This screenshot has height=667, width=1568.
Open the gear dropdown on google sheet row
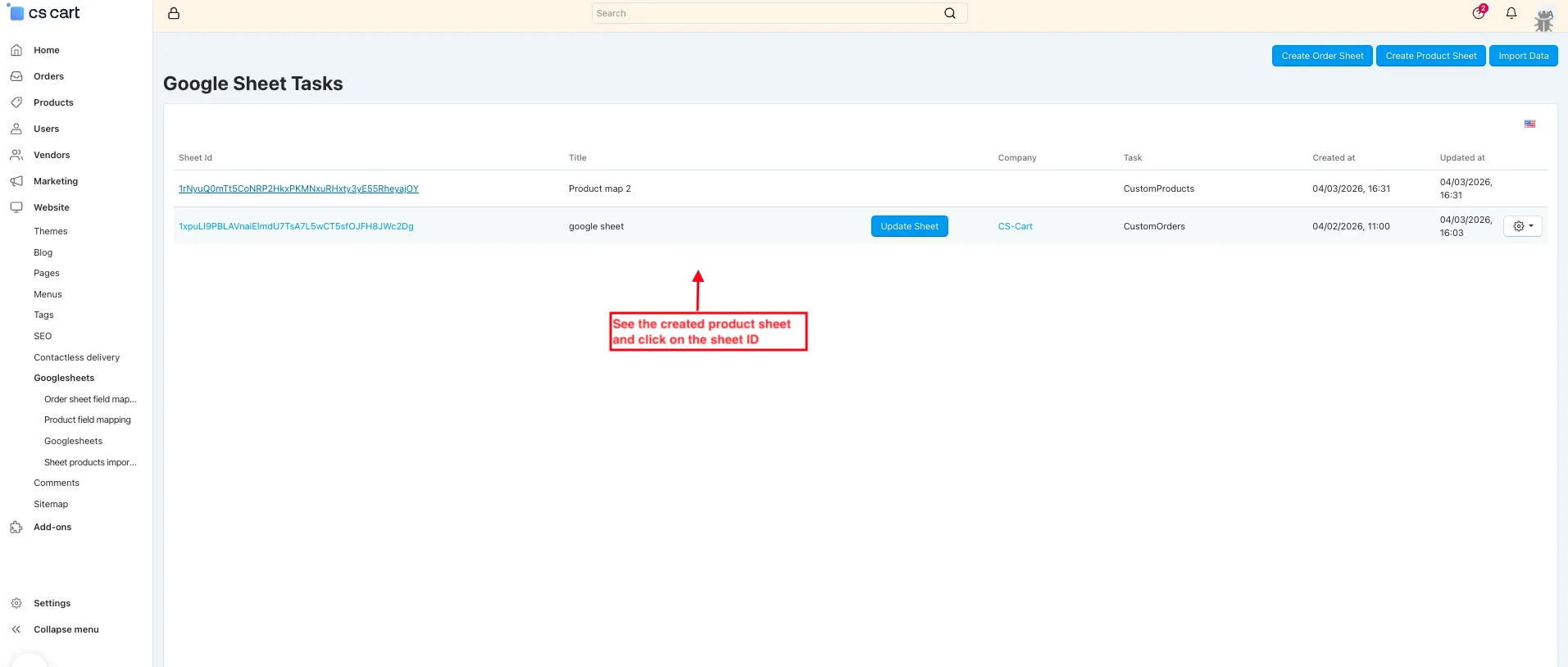1523,226
